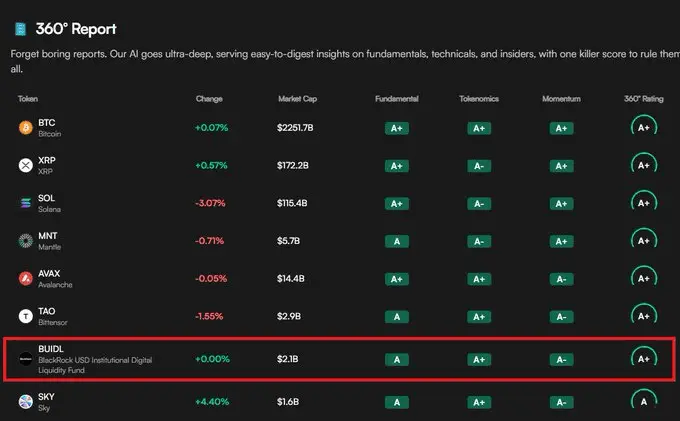This screenshot has width=680, height=421.
Task: Select SKY Tokenomics A+ grade
Action: point(479,402)
